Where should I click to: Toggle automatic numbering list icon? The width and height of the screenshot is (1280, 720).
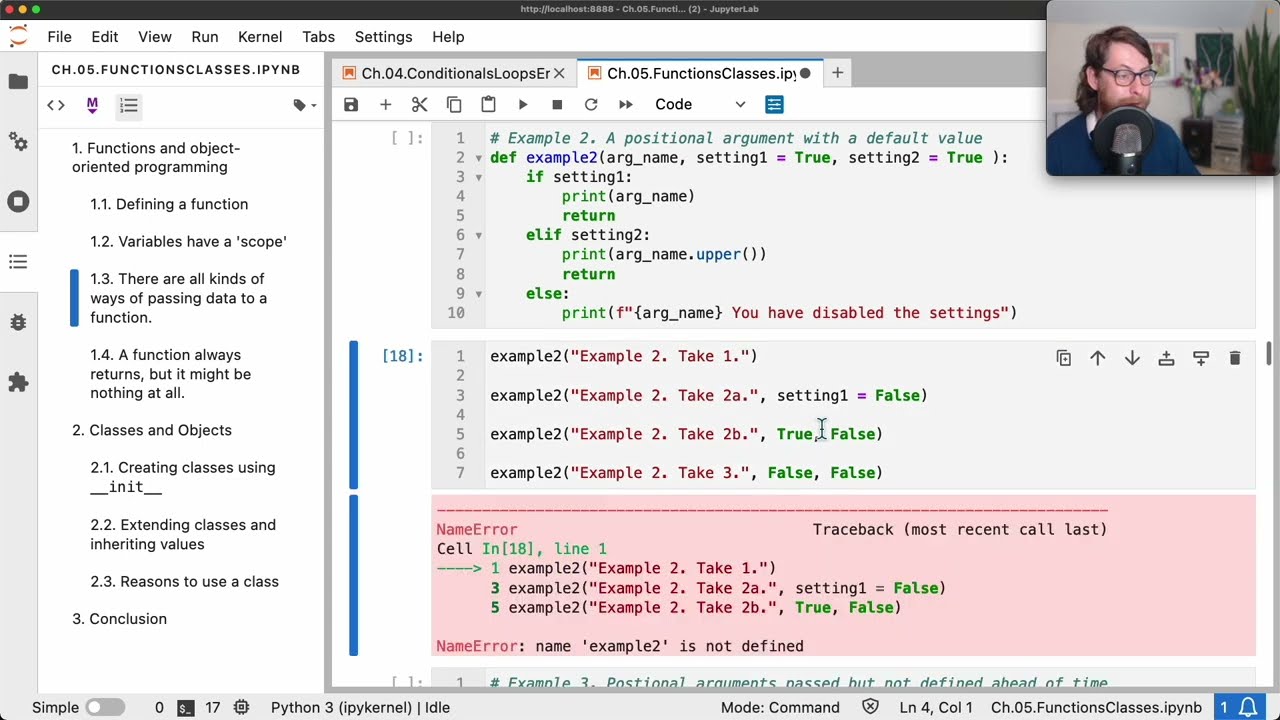129,105
